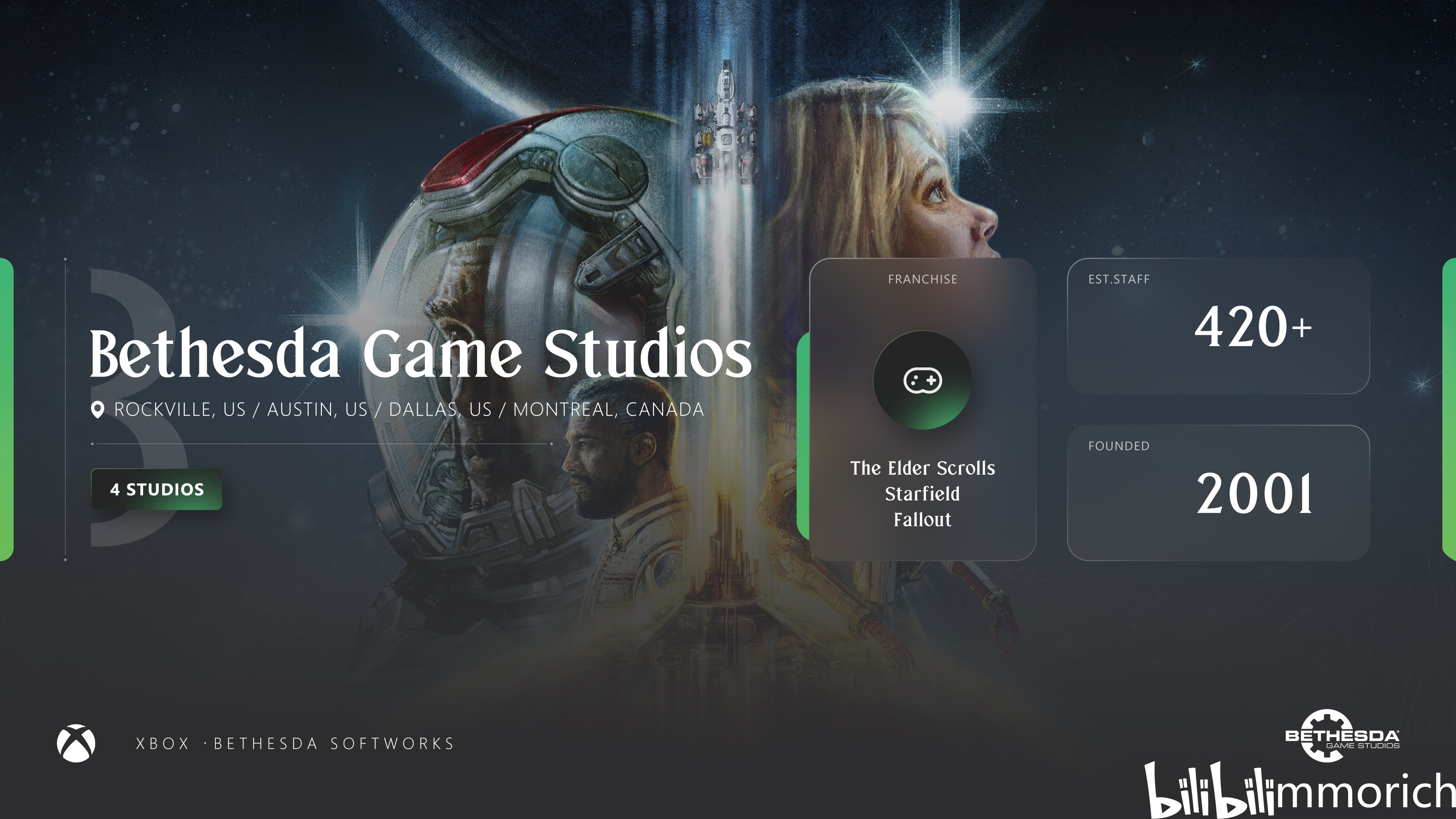The width and height of the screenshot is (1456, 819).
Task: Click the MONTREAL, CANADA location text
Action: point(608,409)
